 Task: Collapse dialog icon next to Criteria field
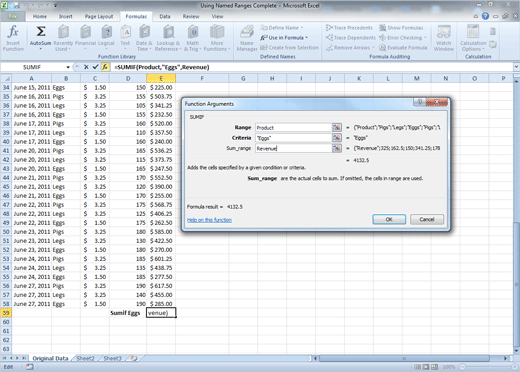pyautogui.click(x=337, y=138)
